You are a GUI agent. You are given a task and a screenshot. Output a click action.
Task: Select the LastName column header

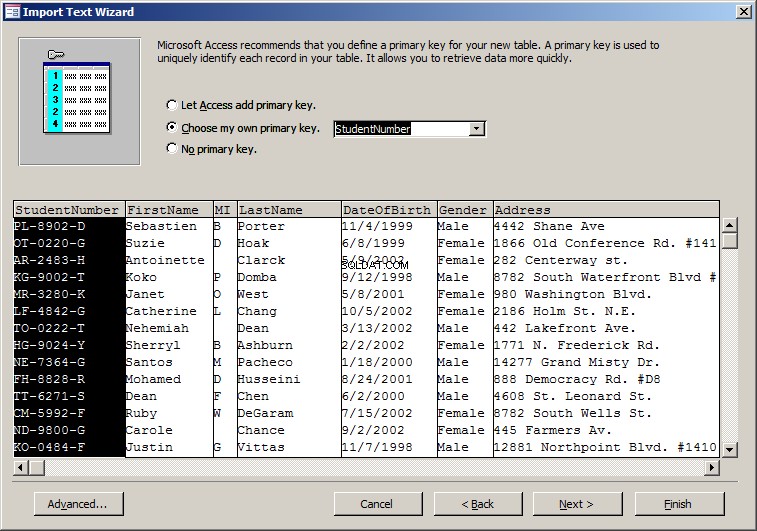pyautogui.click(x=289, y=210)
